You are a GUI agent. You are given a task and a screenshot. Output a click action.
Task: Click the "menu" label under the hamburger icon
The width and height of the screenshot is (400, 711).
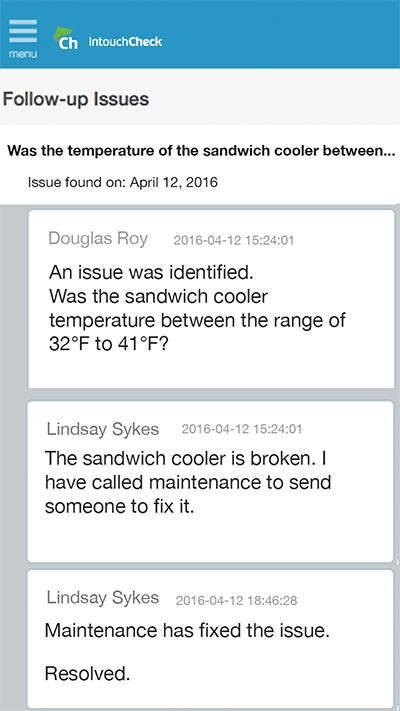pos(23,54)
